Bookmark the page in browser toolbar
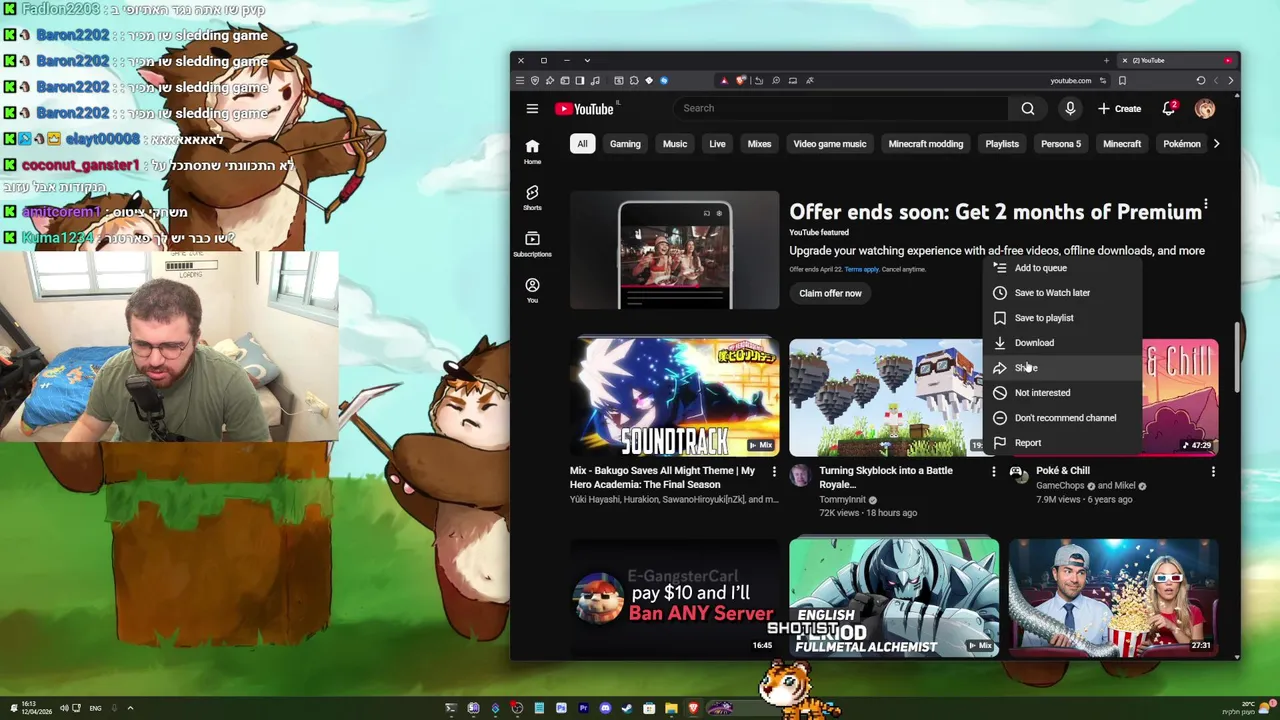 pos(1122,80)
